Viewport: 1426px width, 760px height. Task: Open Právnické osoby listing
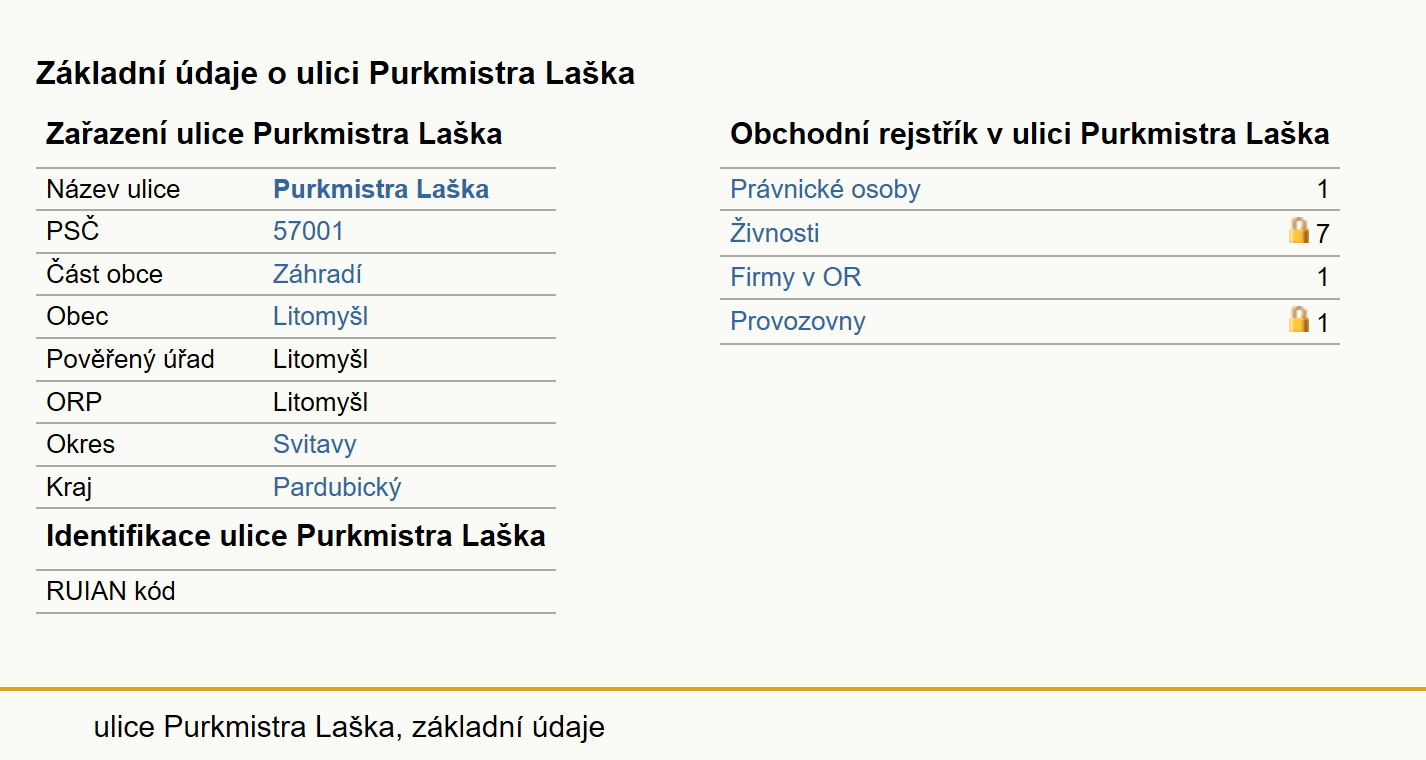(x=825, y=189)
